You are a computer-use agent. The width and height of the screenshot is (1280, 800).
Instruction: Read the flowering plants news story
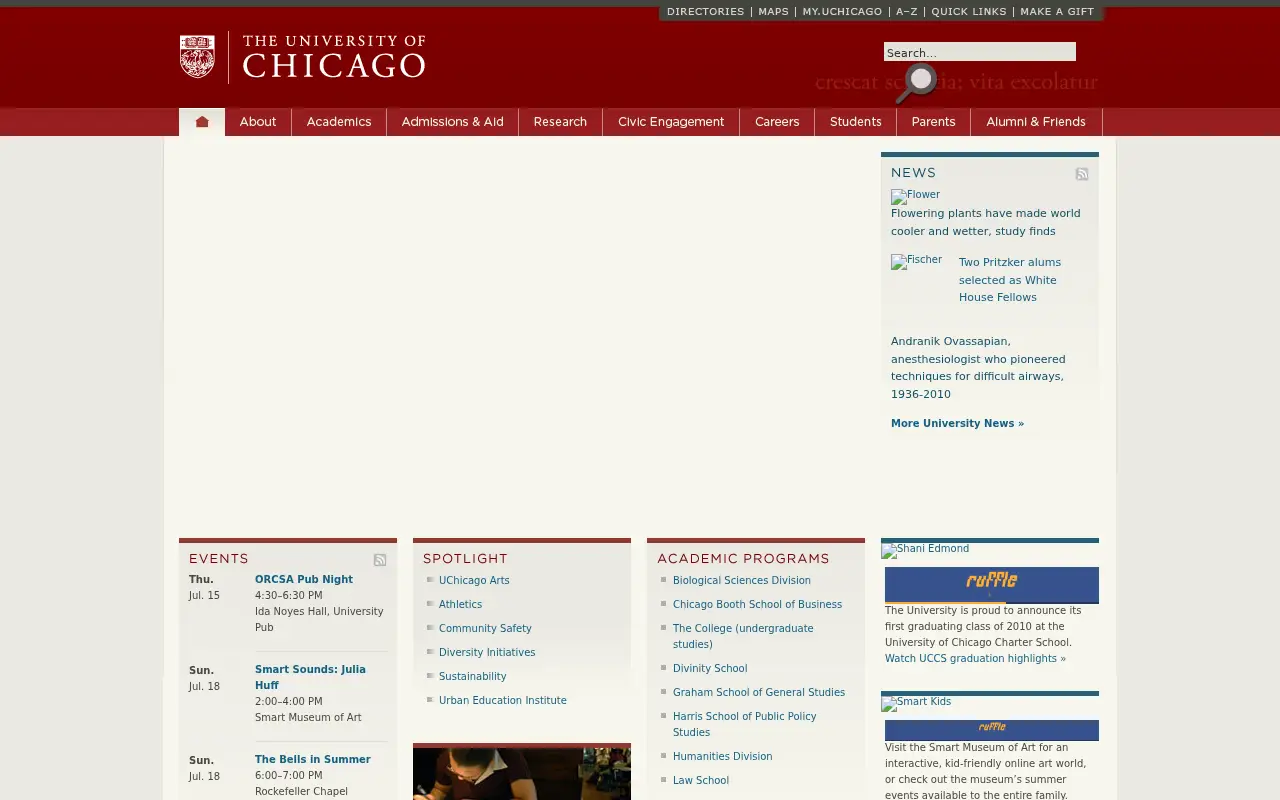pyautogui.click(x=986, y=222)
